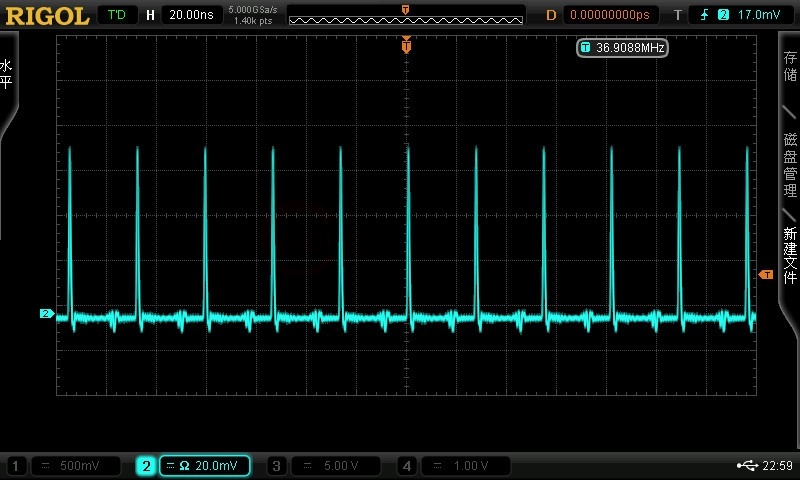The height and width of the screenshot is (480, 800).
Task: Select the 20.00ns horizontal timebase value
Action: tap(191, 15)
